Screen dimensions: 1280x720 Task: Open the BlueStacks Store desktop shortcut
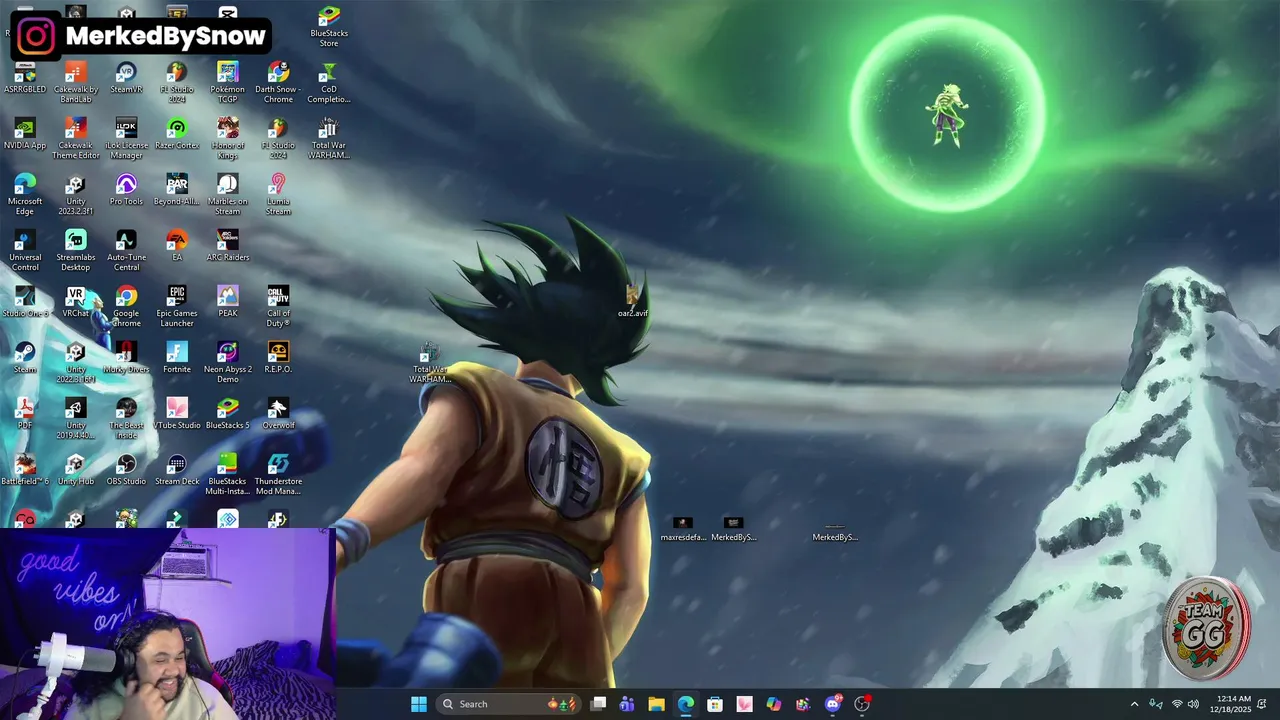tap(329, 27)
